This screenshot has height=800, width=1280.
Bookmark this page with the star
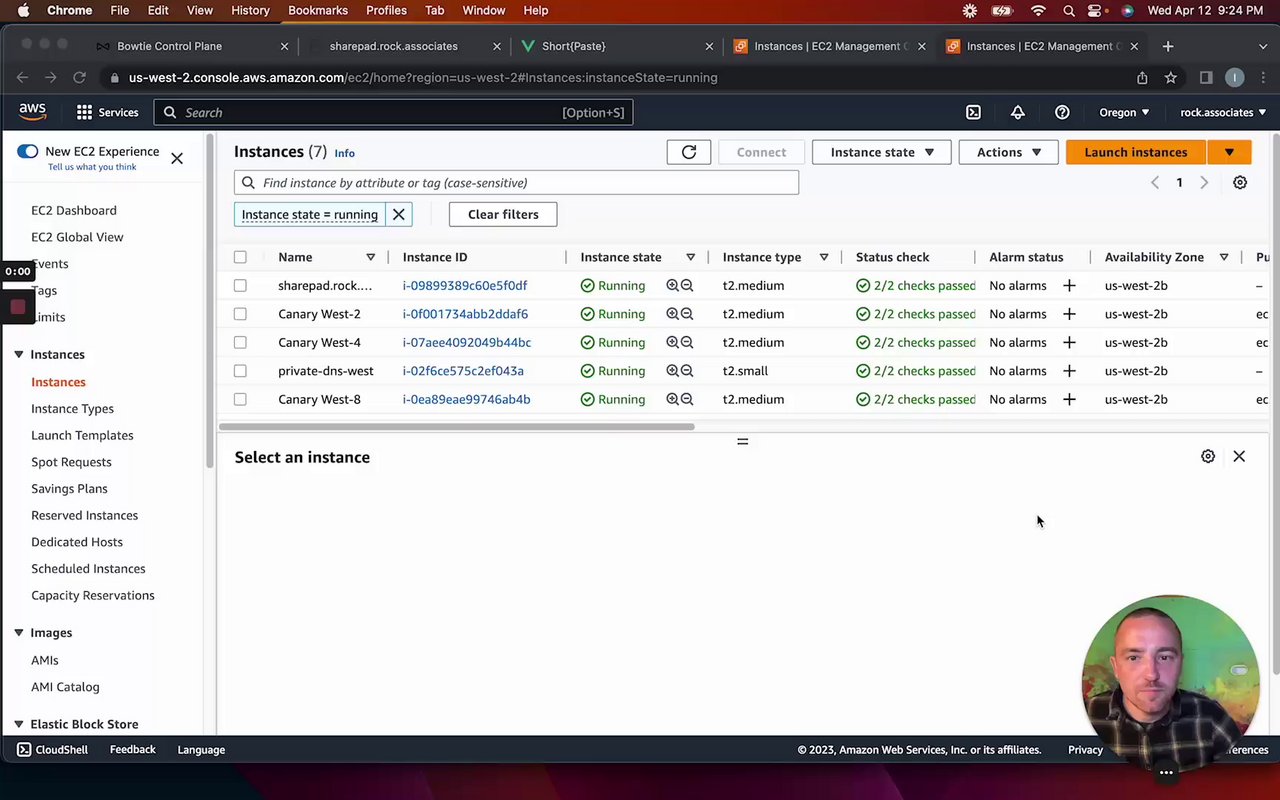(x=1170, y=77)
